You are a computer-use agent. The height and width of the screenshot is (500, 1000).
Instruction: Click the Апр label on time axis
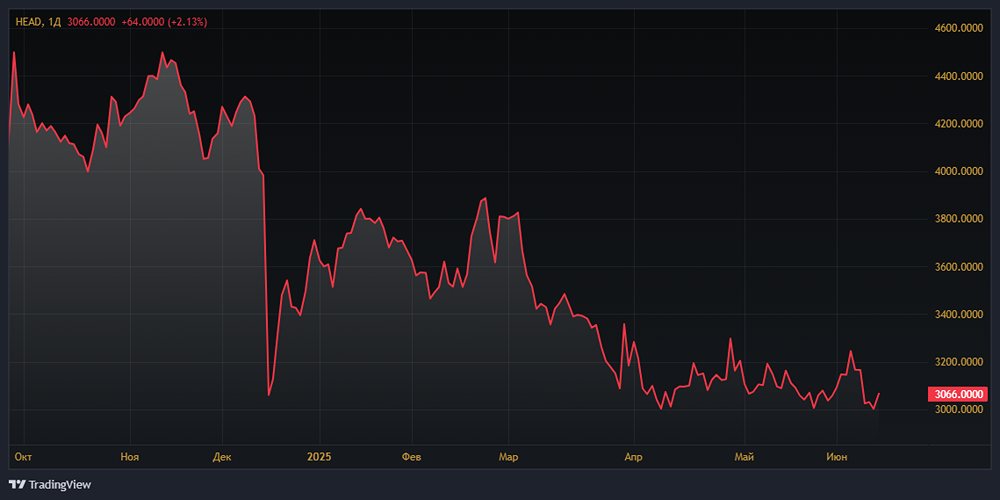[x=633, y=457]
